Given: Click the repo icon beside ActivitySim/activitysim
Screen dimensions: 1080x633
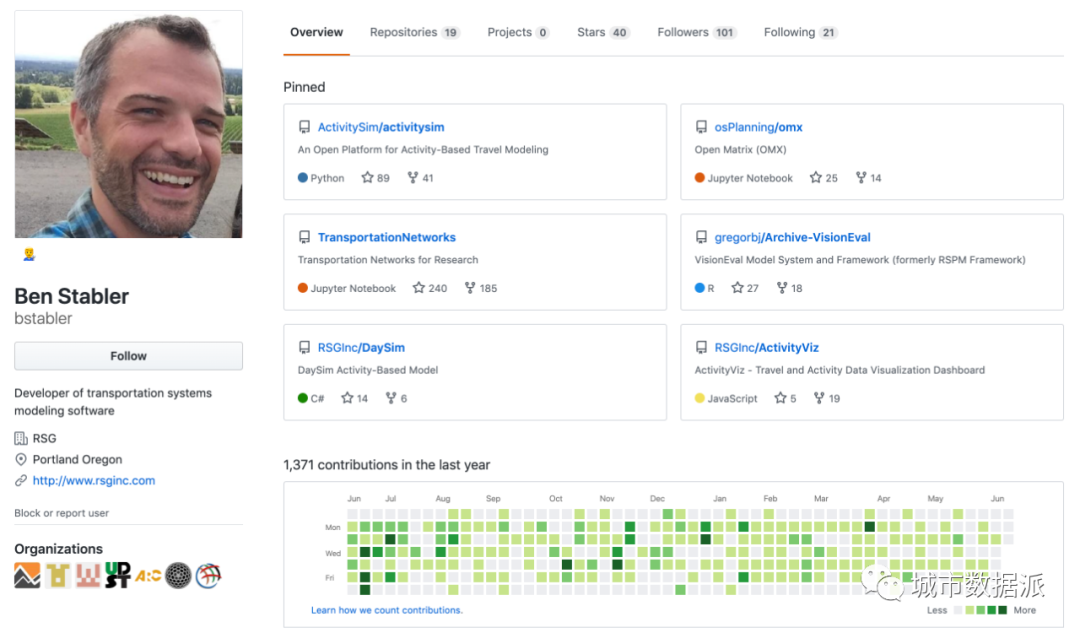Looking at the screenshot, I should (x=304, y=127).
